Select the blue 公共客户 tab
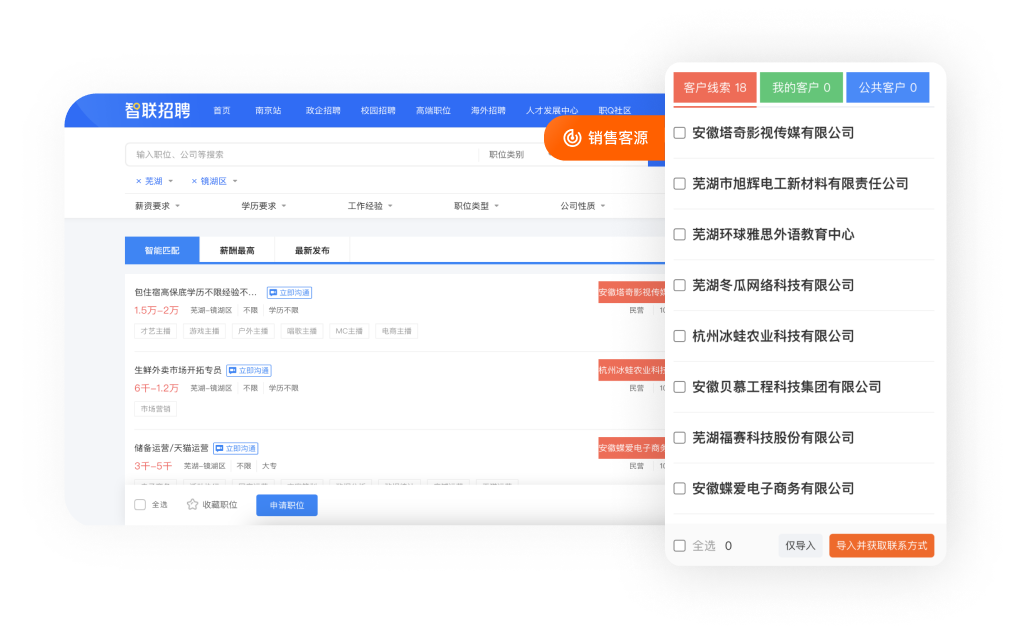Viewport: 1012px width, 634px height. coord(887,88)
